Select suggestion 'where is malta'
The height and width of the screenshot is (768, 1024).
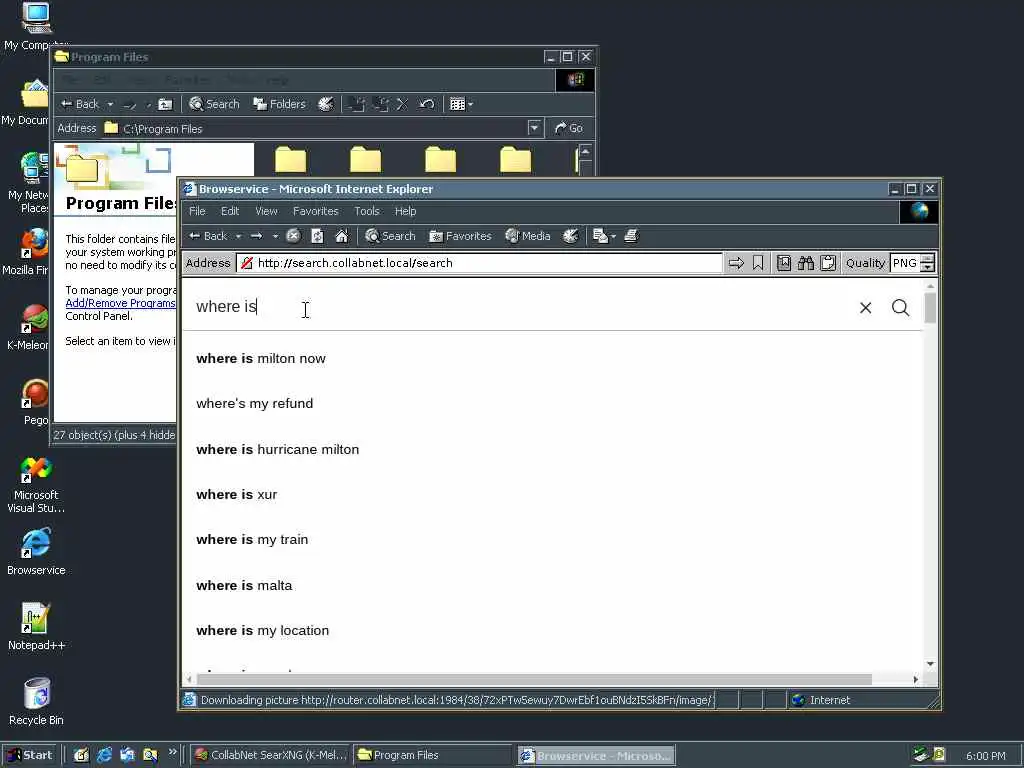[244, 585]
